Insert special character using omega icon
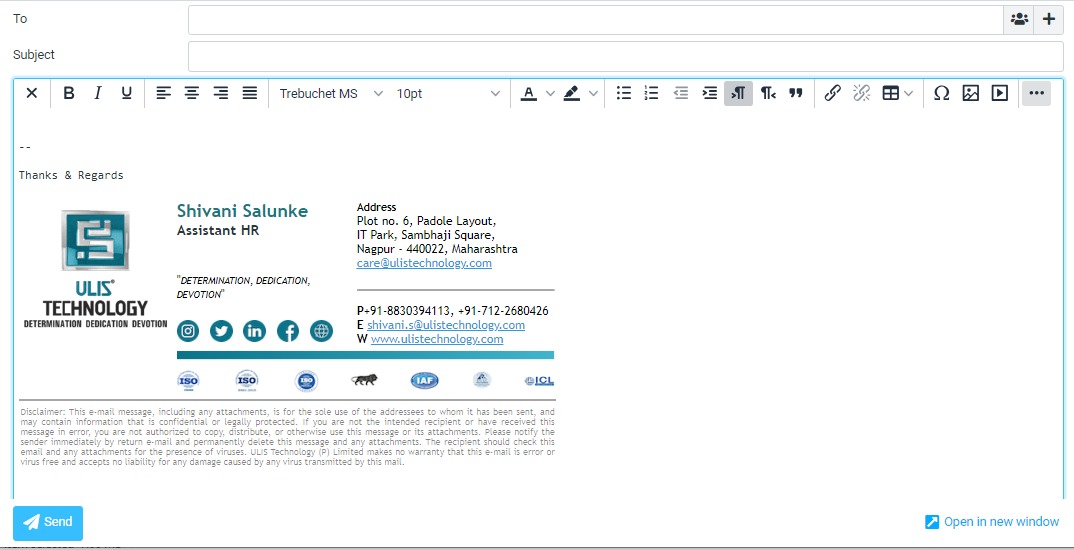 coord(941,93)
